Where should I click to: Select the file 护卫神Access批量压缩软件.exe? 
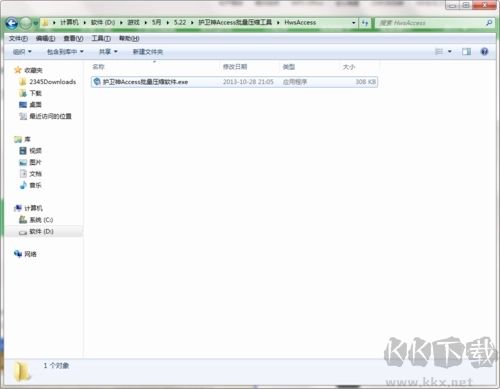point(234,82)
